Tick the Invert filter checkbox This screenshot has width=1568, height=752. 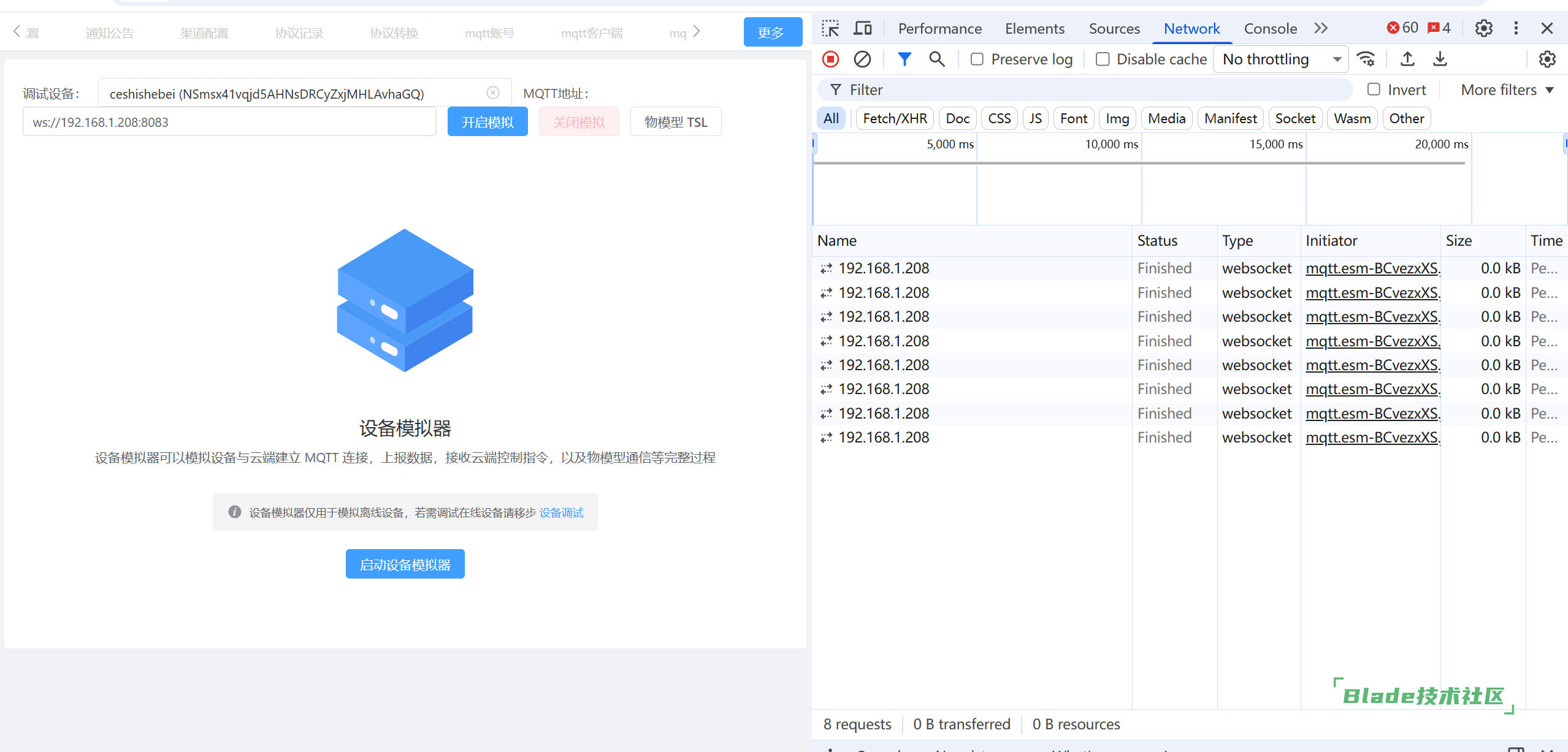click(1374, 89)
